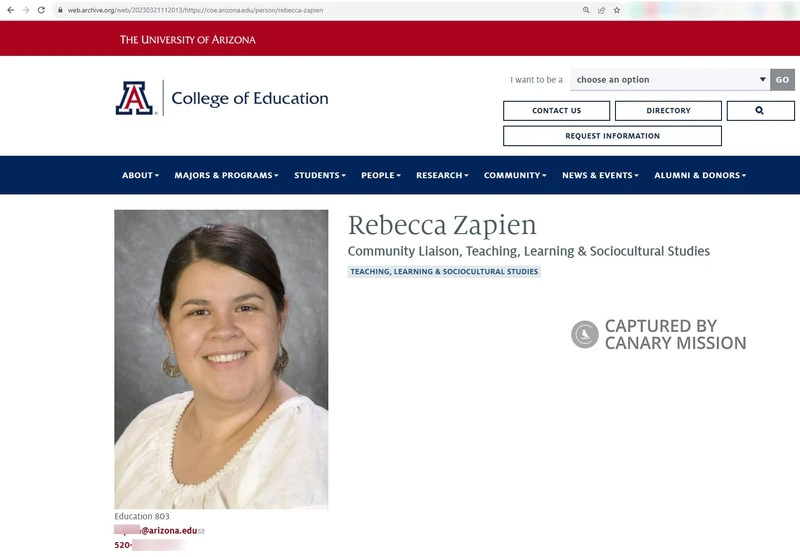
Task: Click the Rebecca Zapien name heading
Action: pos(442,225)
